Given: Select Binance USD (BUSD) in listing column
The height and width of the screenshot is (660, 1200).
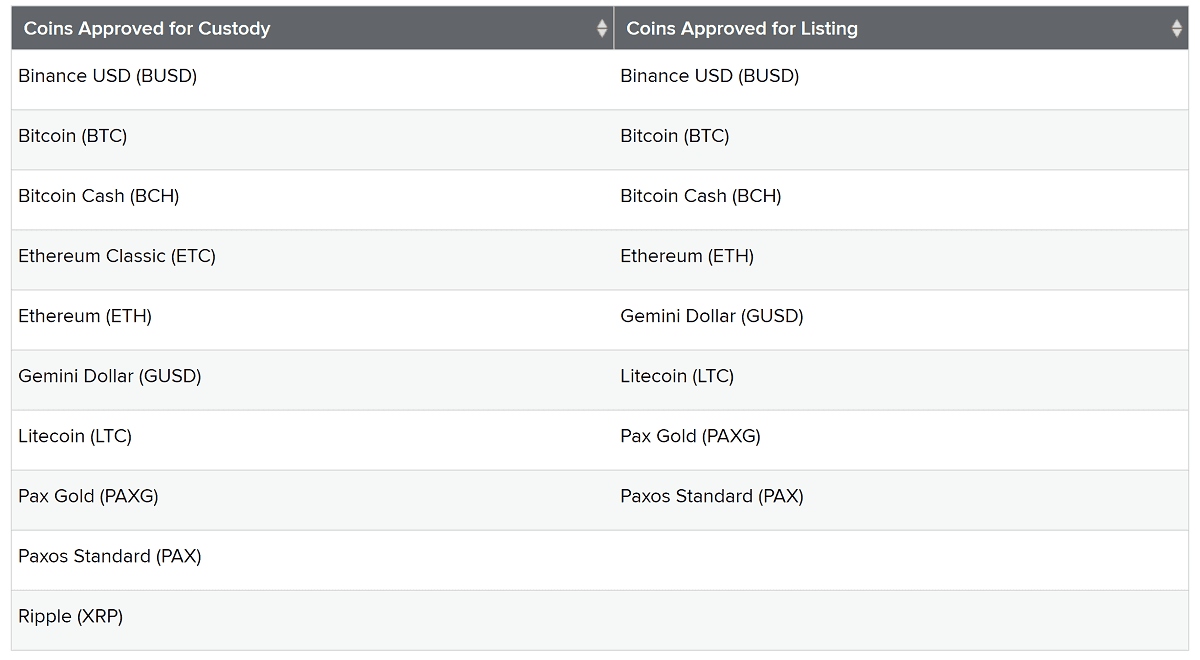Looking at the screenshot, I should point(710,76).
